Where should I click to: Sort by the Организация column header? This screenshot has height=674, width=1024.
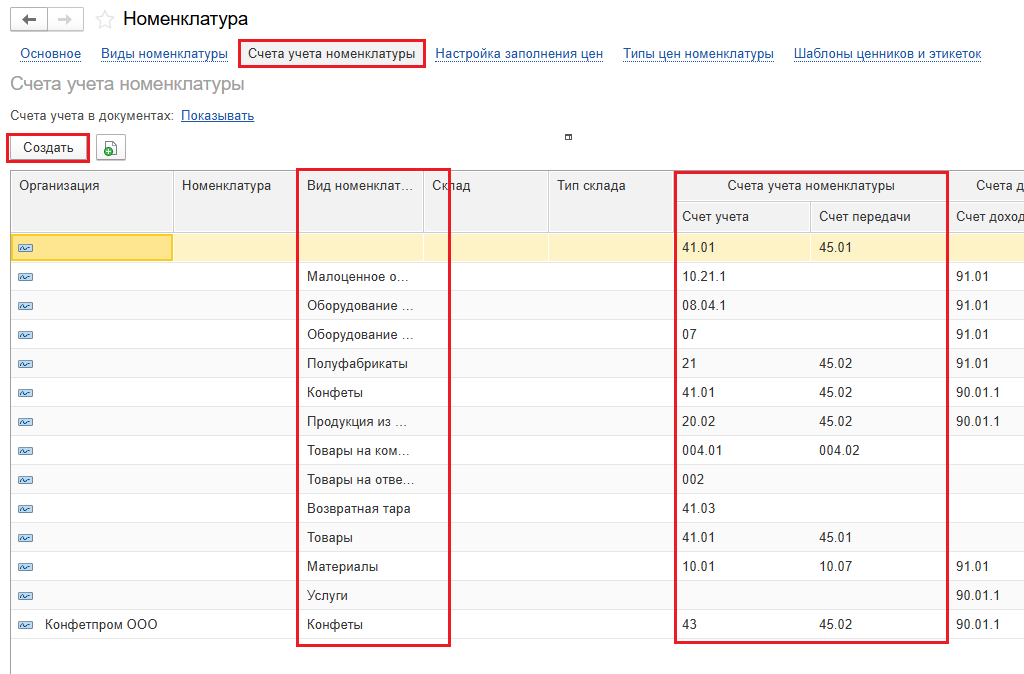click(92, 201)
